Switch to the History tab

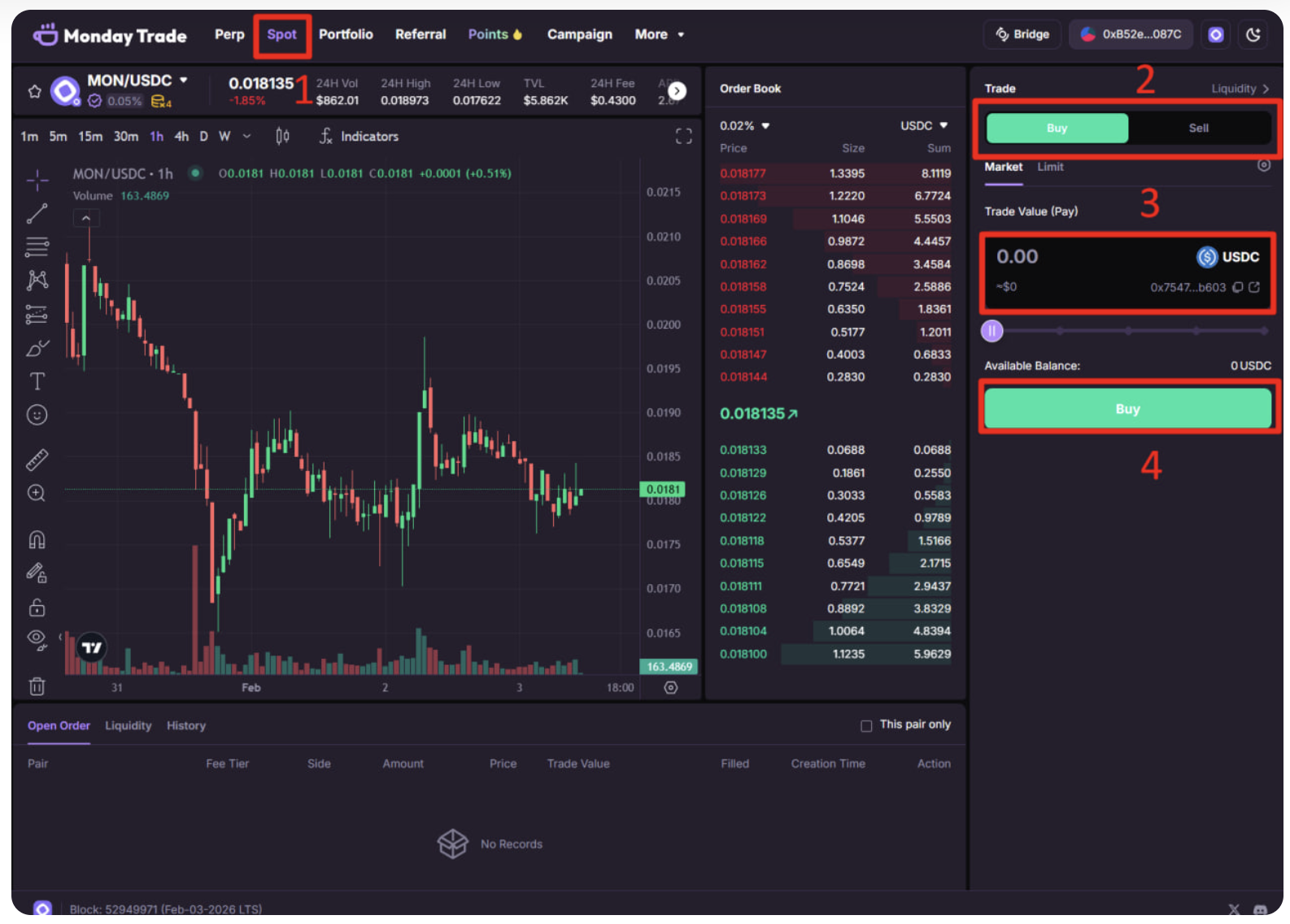186,726
